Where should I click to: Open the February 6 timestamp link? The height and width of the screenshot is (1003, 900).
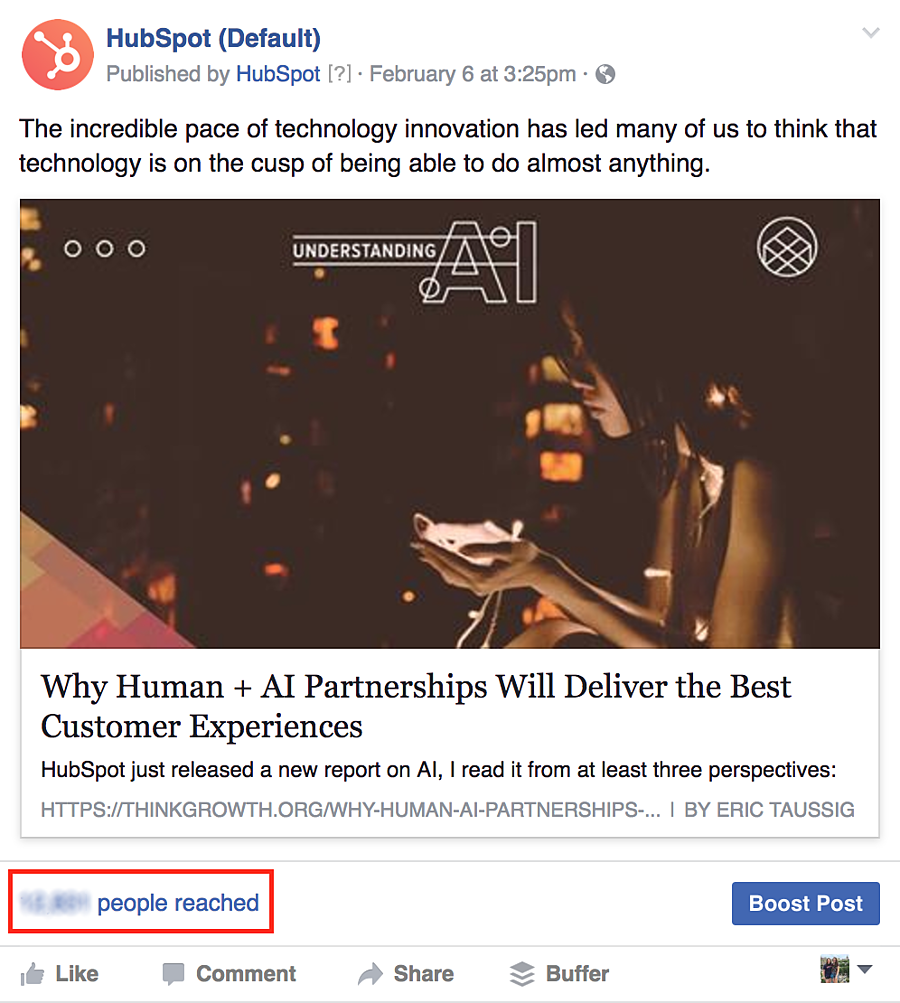click(473, 74)
